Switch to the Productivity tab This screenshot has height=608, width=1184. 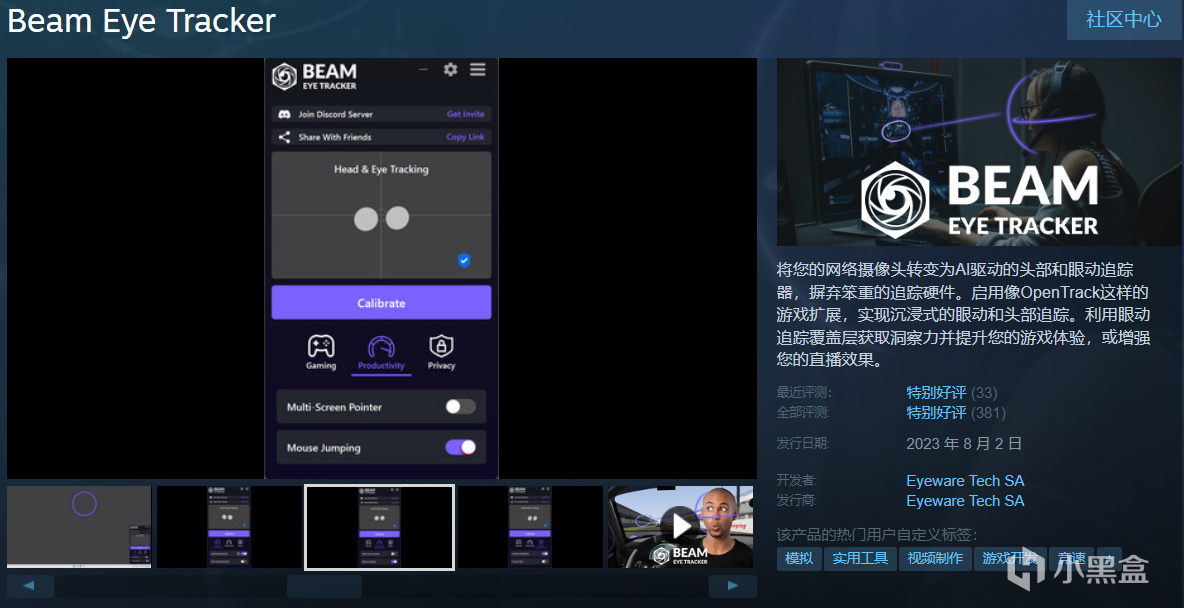click(381, 353)
